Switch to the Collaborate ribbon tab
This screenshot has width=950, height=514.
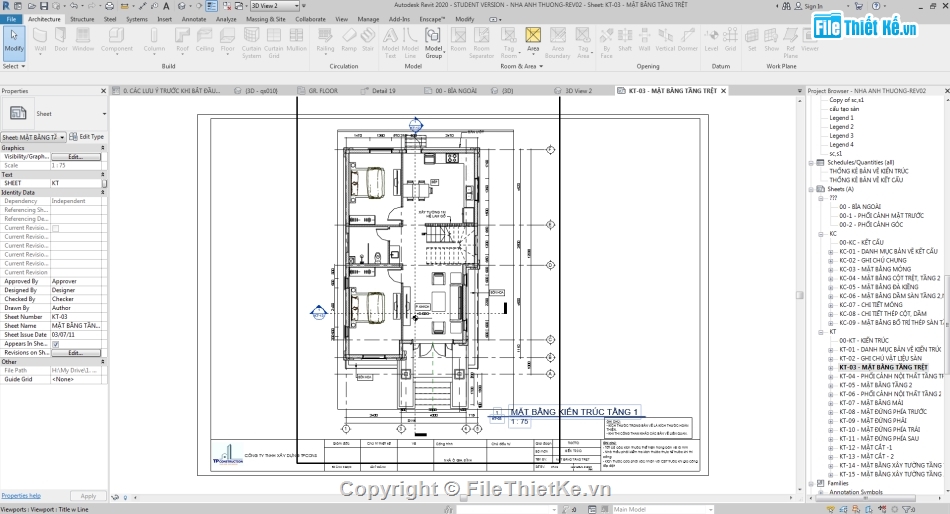tap(310, 19)
